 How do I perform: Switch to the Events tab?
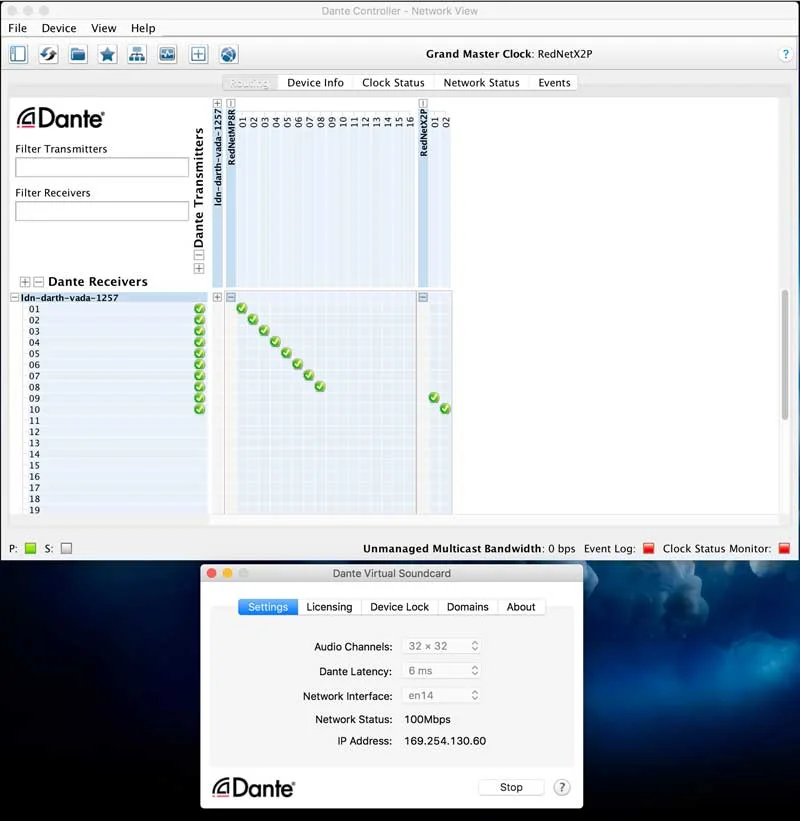(554, 83)
